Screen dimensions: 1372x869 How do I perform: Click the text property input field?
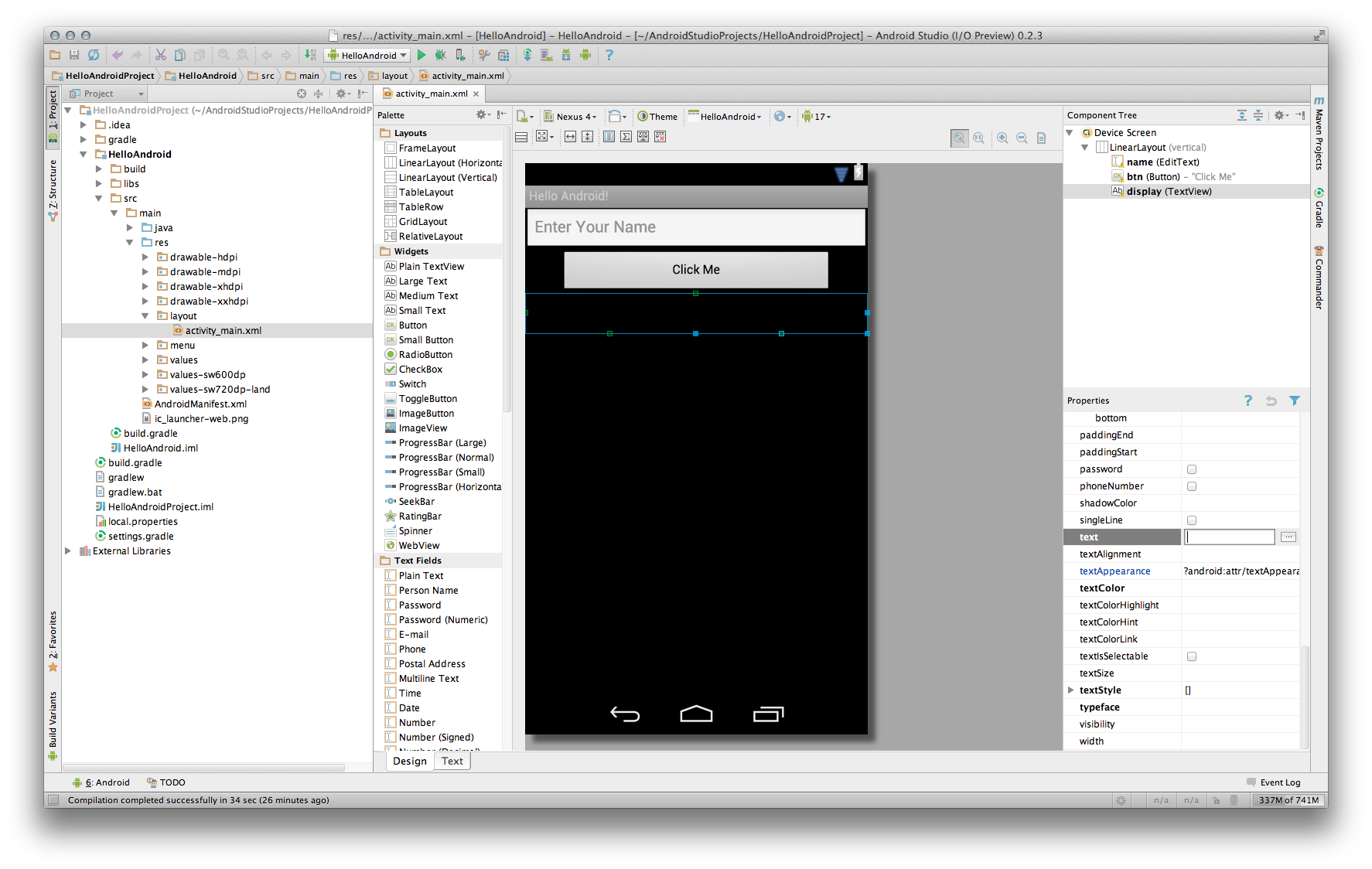point(1230,537)
